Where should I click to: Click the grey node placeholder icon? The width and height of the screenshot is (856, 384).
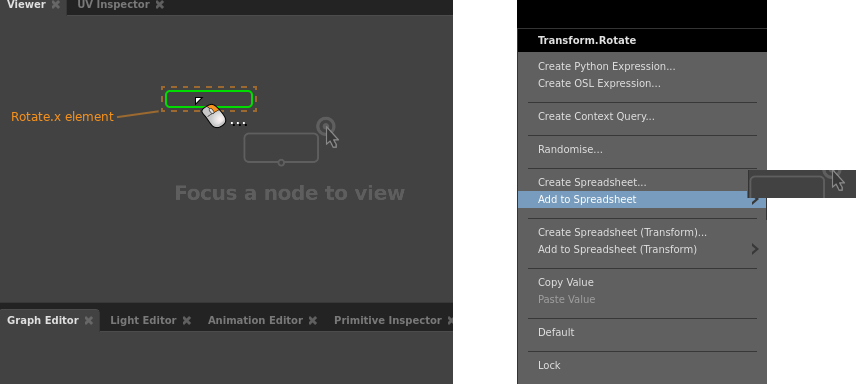tap(281, 148)
